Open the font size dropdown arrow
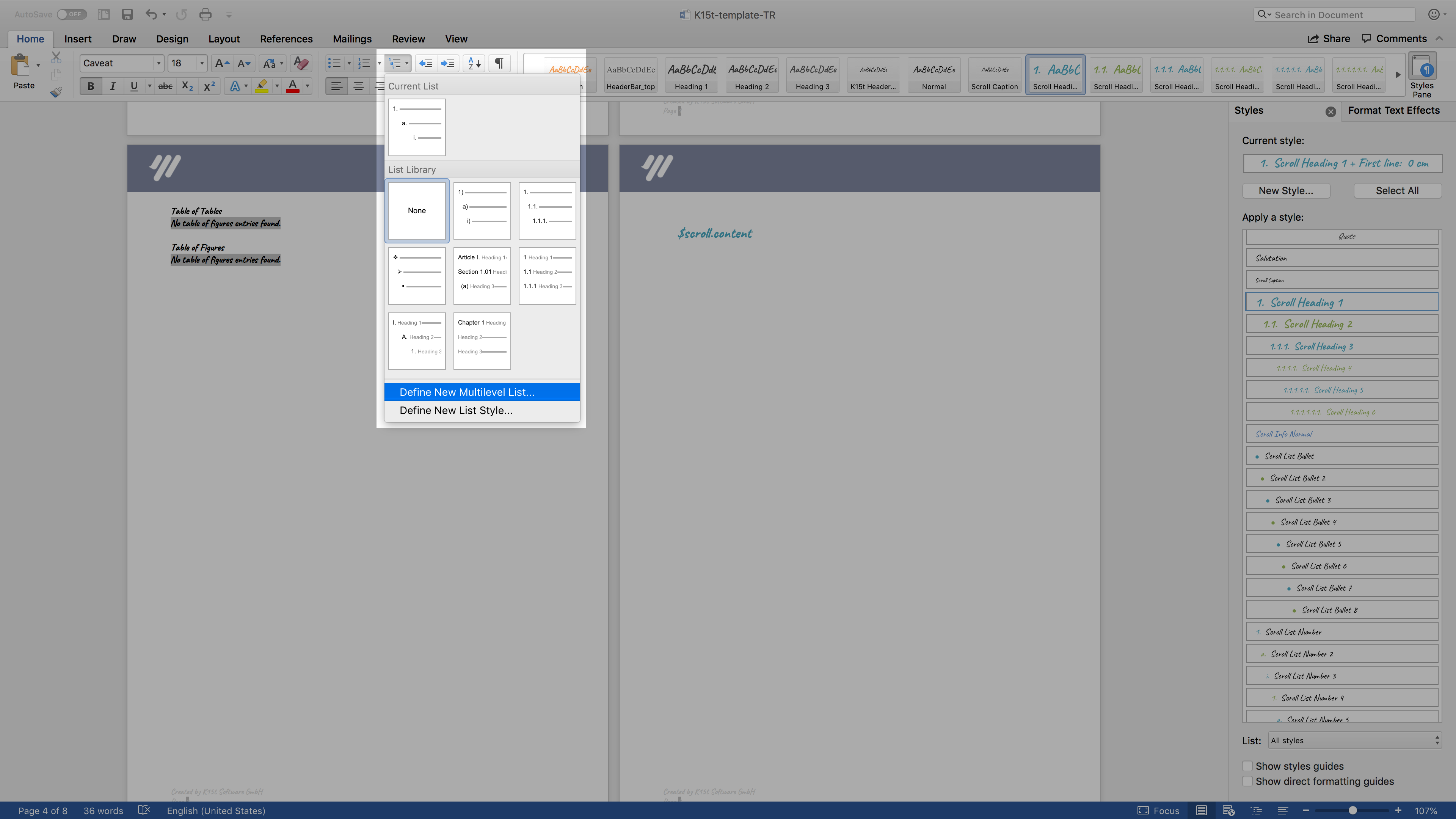The image size is (1456, 819). (x=202, y=63)
